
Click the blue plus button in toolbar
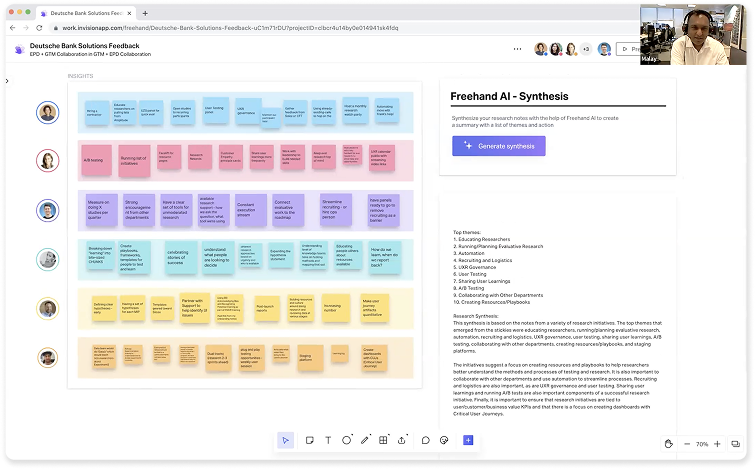[x=468, y=440]
